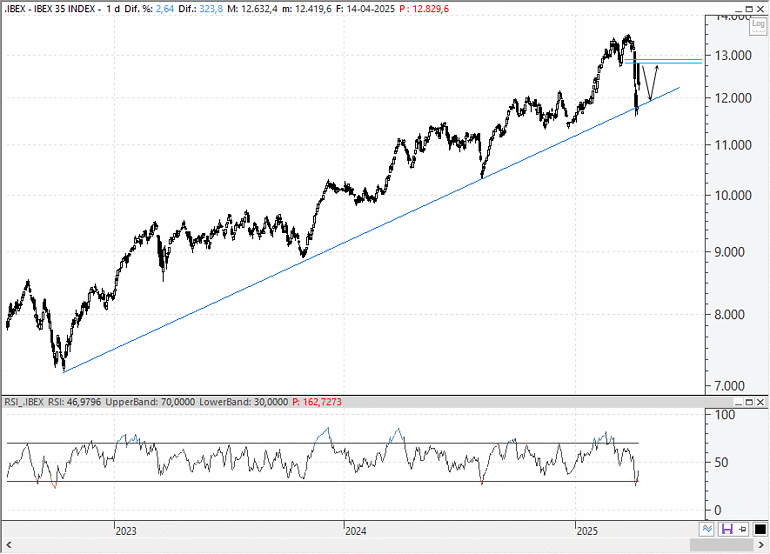Click the 'UpperBand: 70,0000' label

pos(150,402)
